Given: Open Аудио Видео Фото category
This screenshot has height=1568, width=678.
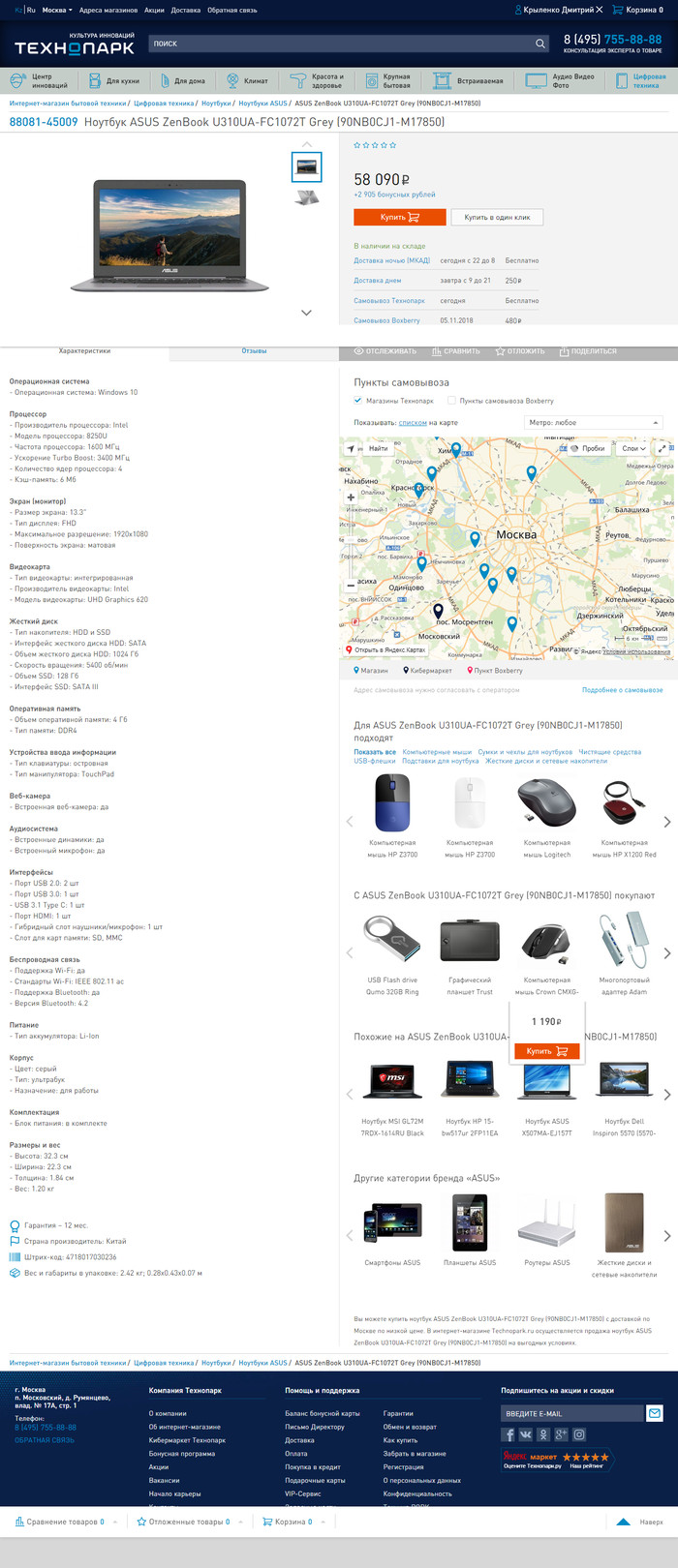Looking at the screenshot, I should pyautogui.click(x=562, y=80).
